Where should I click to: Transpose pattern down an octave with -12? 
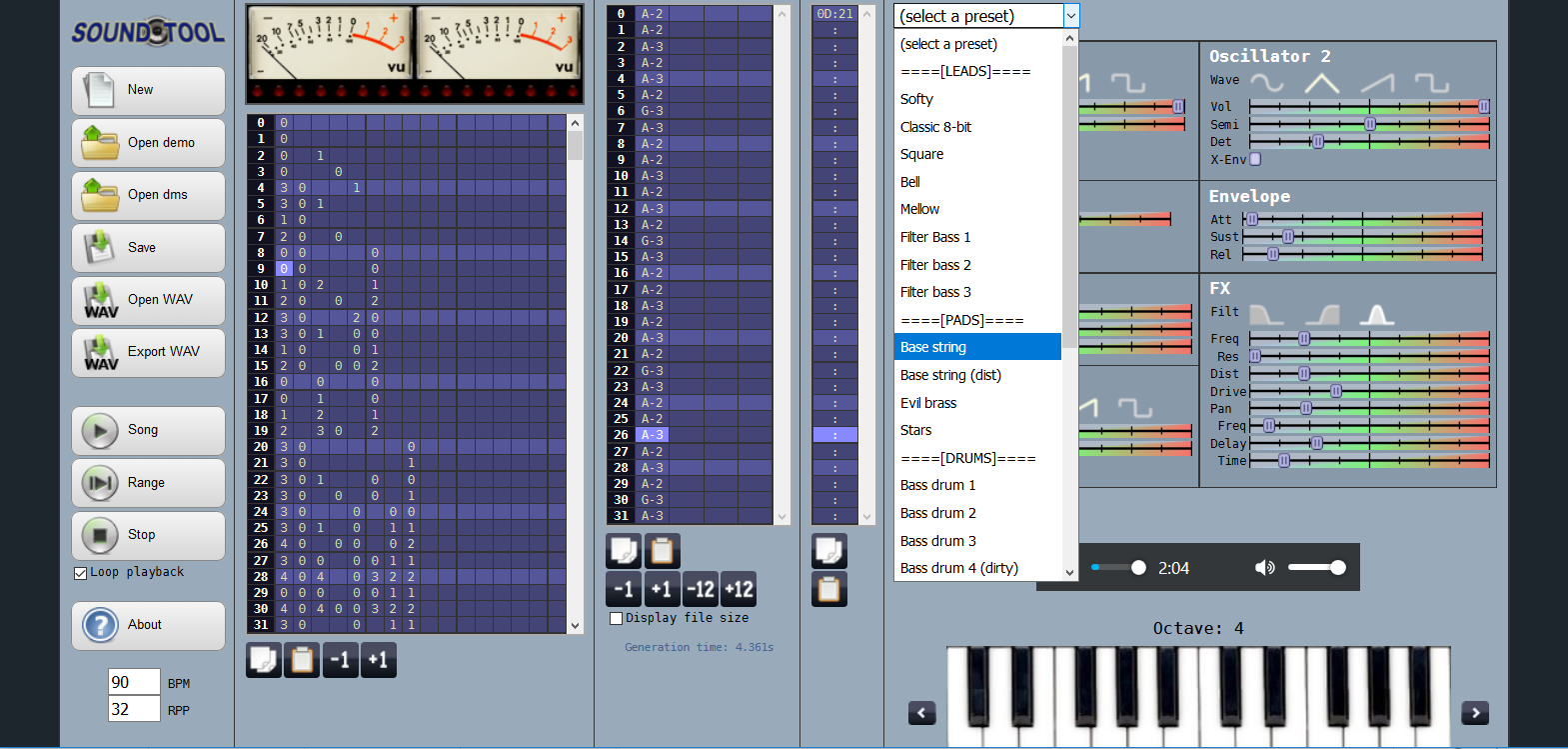coord(701,589)
